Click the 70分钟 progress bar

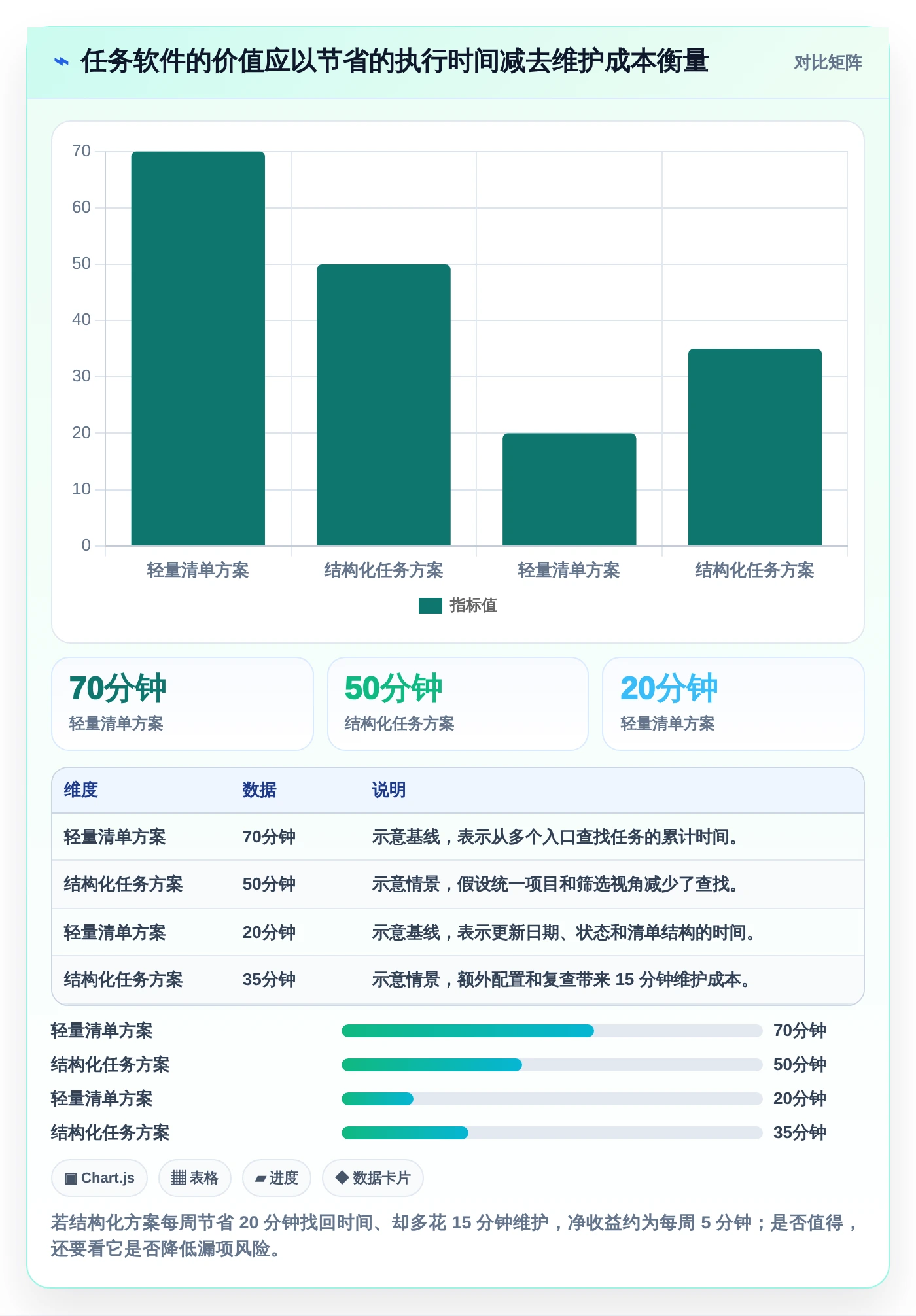click(x=552, y=1031)
